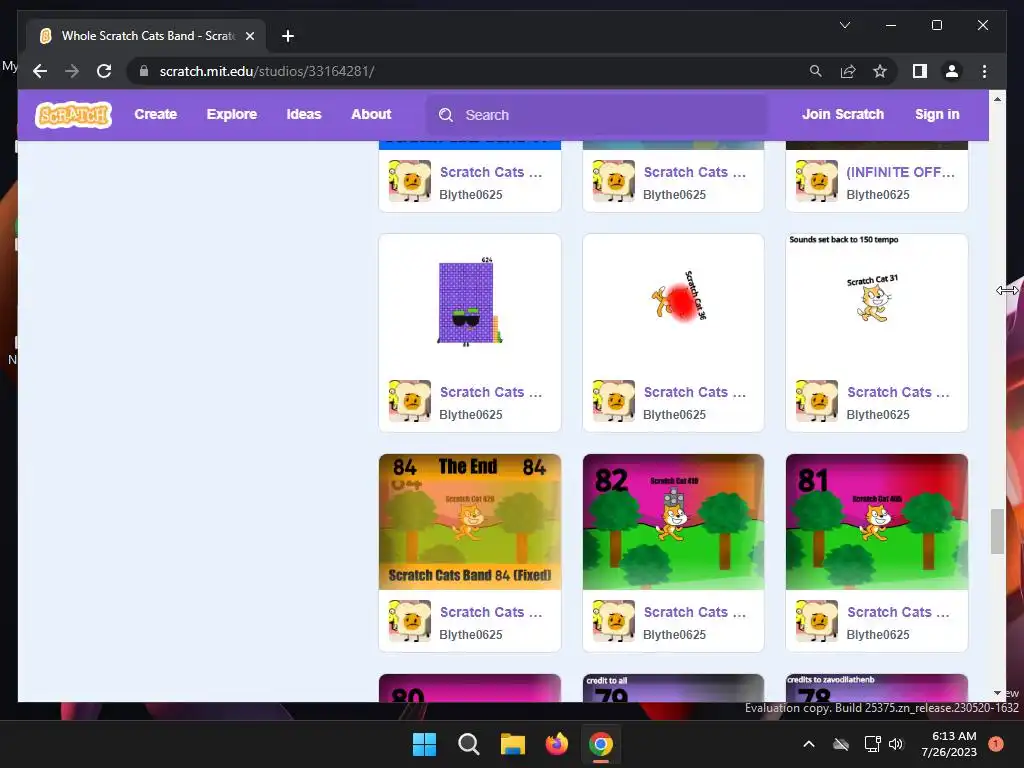Click the zoom magnifier icon in address bar
Viewport: 1024px width, 768px height.
(816, 71)
